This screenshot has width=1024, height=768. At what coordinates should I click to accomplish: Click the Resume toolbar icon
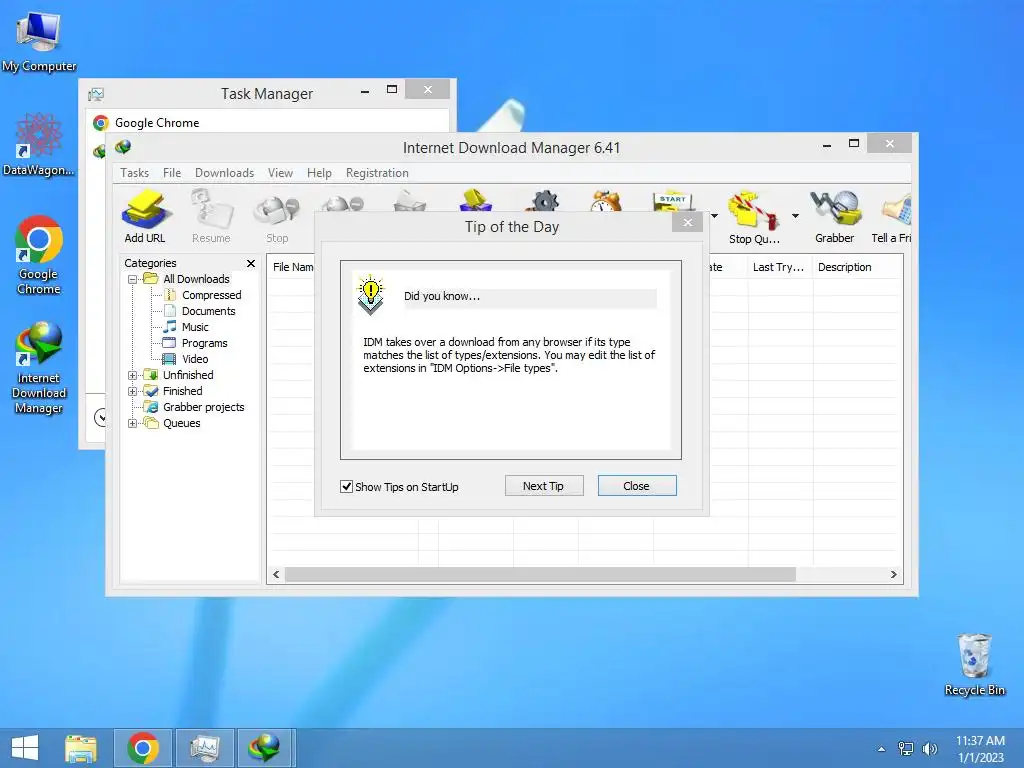click(x=211, y=216)
